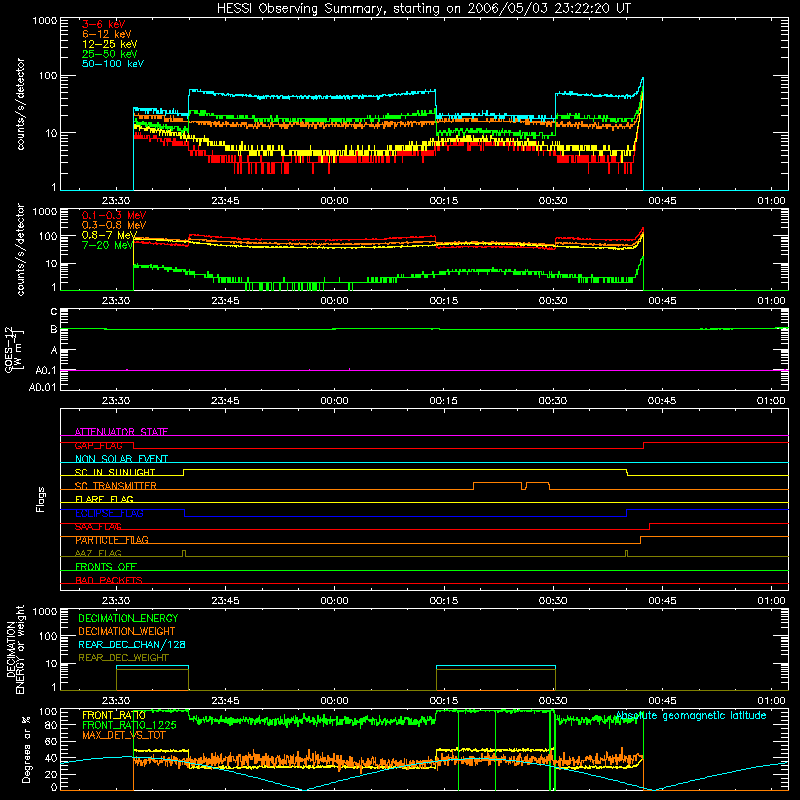The image size is (800, 800).
Task: Click the B level tick on GOES axis
Action: [x=54, y=329]
